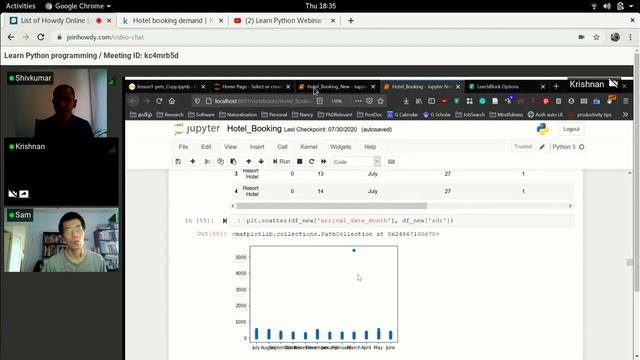The width and height of the screenshot is (640, 360).
Task: Open Activities overview
Action: (x=20, y=6)
